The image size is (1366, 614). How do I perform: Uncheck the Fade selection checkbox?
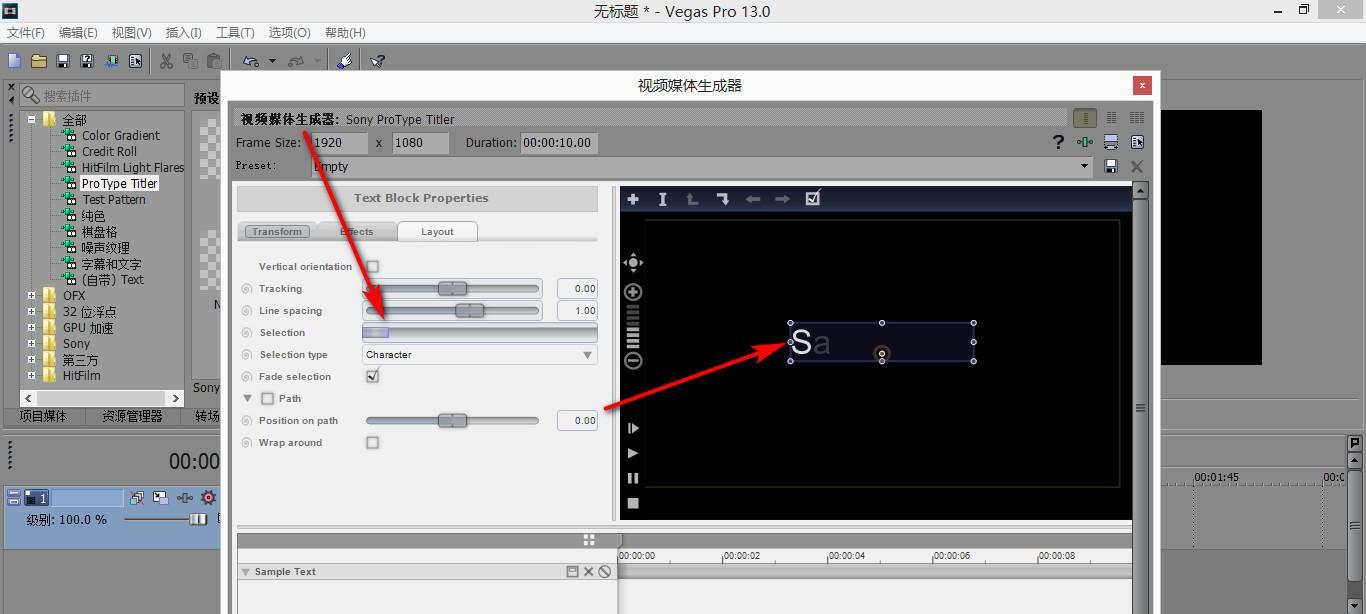click(372, 377)
